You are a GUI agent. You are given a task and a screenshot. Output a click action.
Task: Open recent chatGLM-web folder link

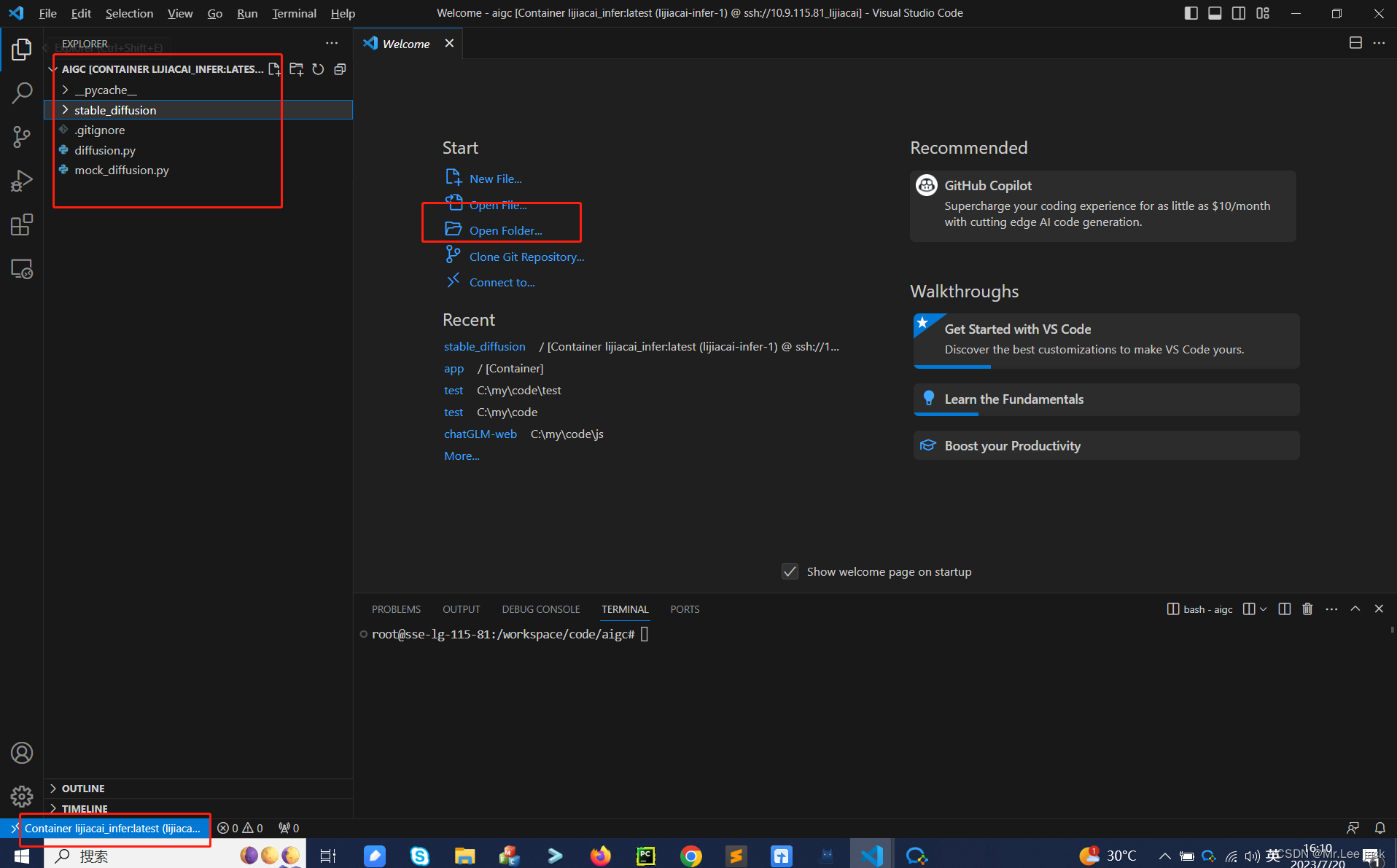pyautogui.click(x=480, y=434)
